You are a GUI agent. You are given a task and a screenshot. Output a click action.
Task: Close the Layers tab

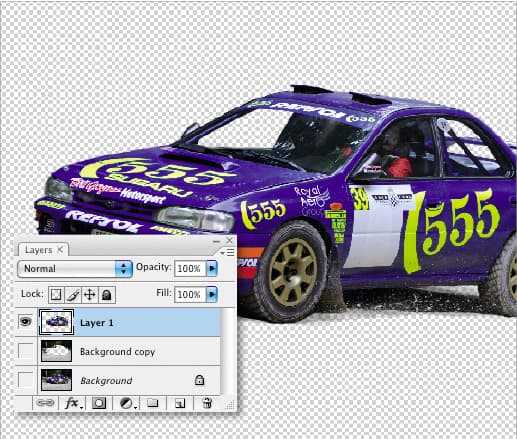pos(60,249)
